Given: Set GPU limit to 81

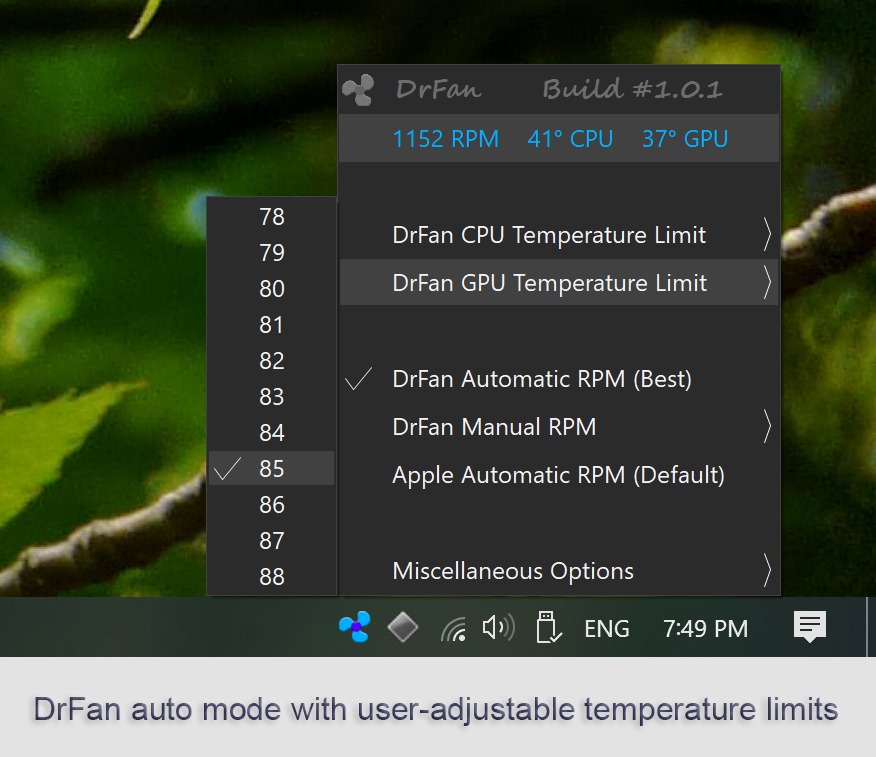Looking at the screenshot, I should tap(272, 325).
